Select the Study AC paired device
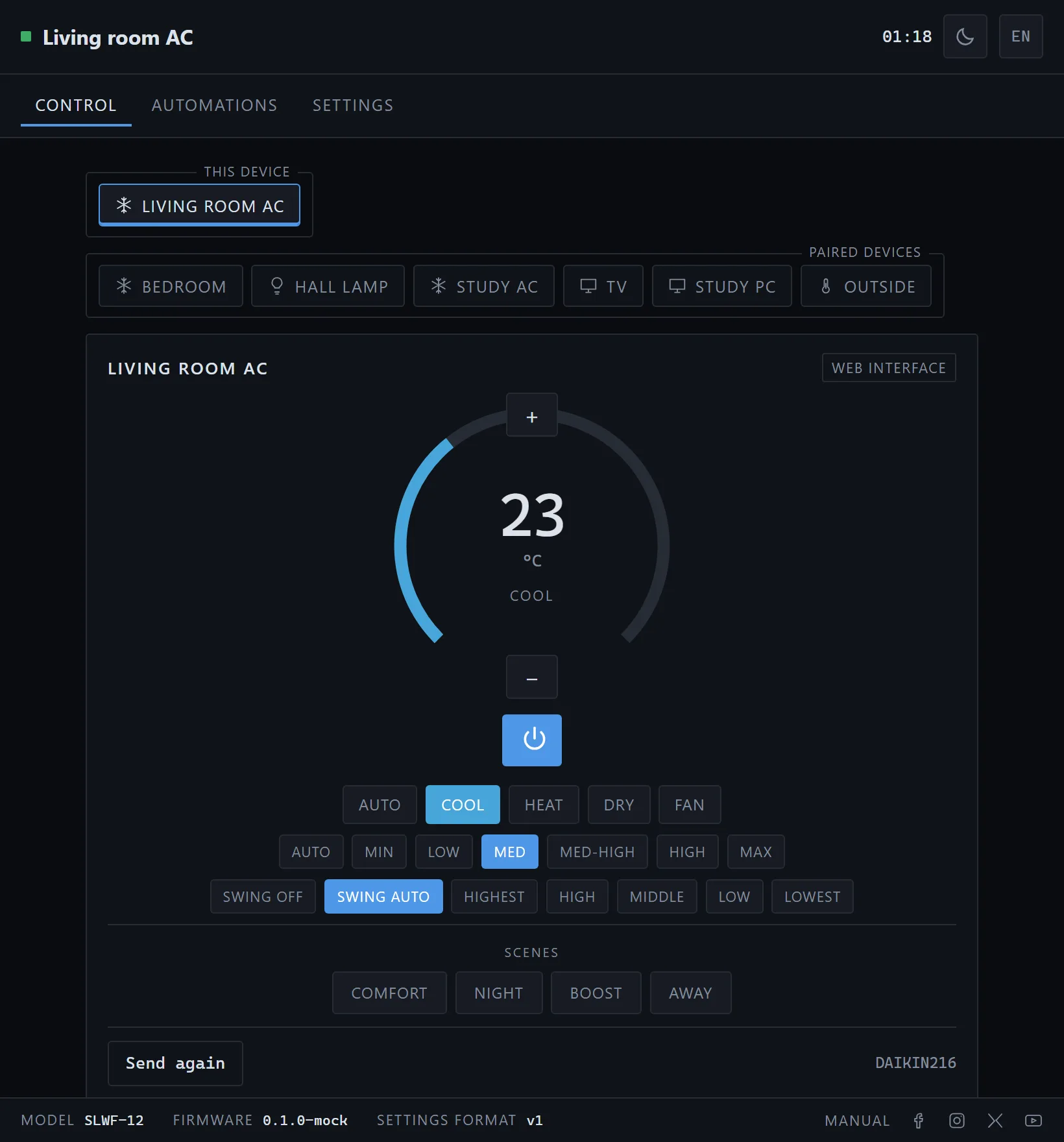The width and height of the screenshot is (1064, 1142). click(484, 286)
